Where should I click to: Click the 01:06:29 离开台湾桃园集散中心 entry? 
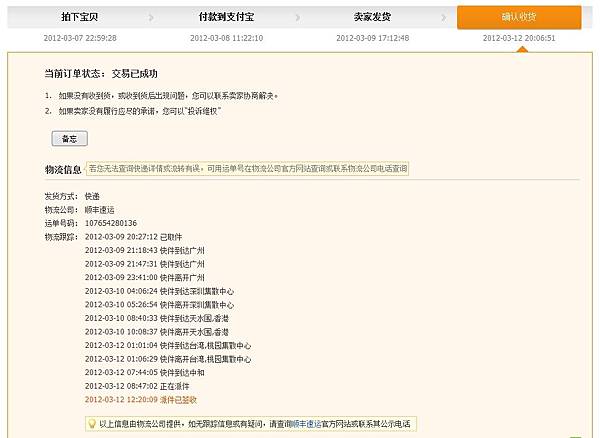168,359
